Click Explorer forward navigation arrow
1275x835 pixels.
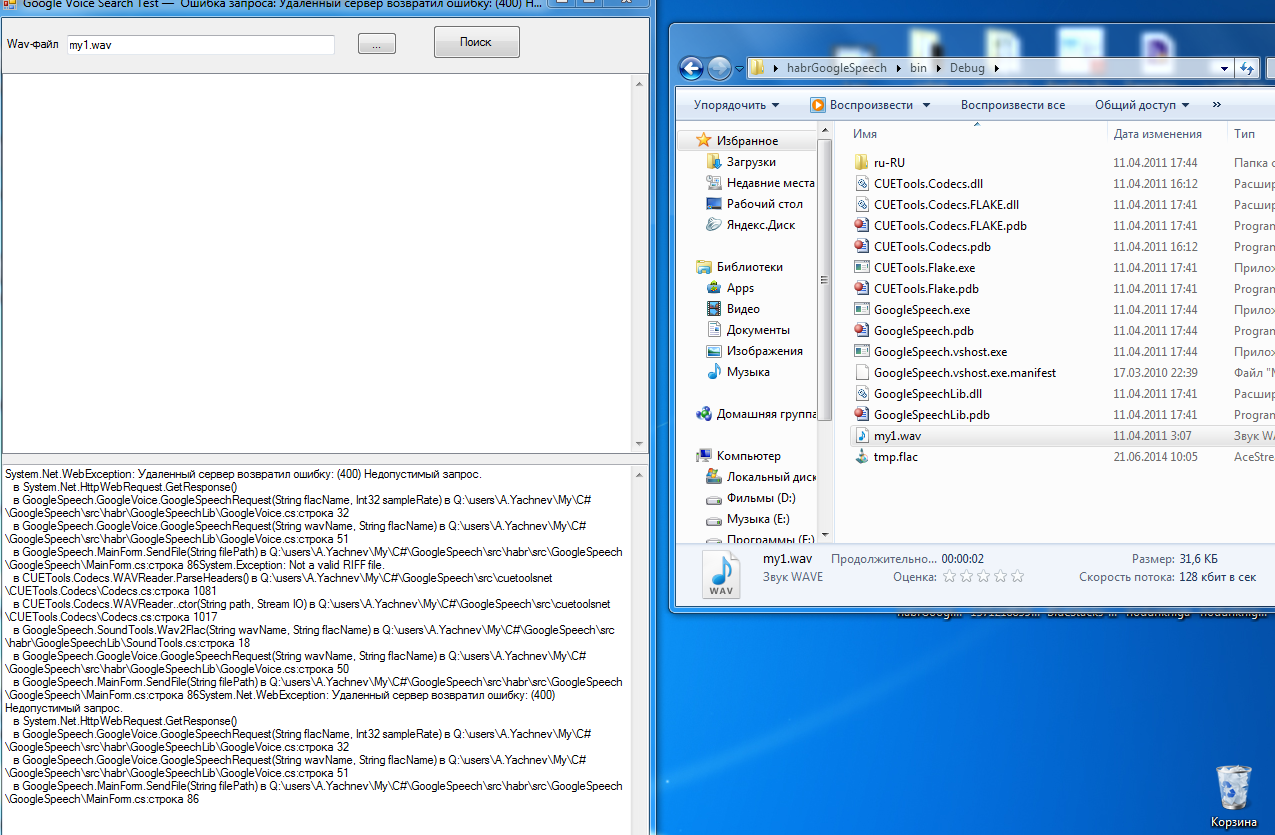pos(719,68)
